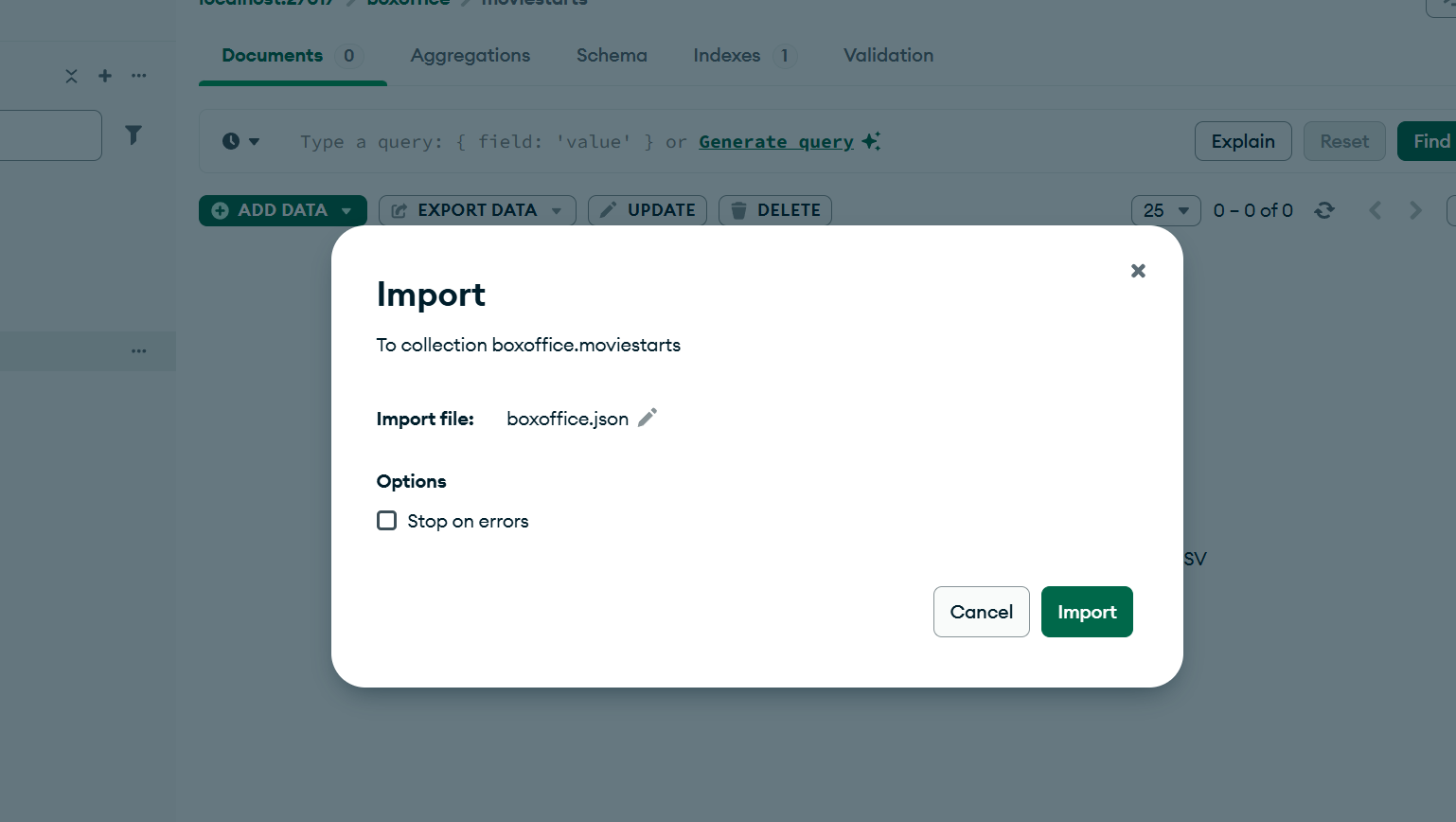Open the 25 per page dropdown
The height and width of the screenshot is (822, 1456).
click(x=1165, y=210)
